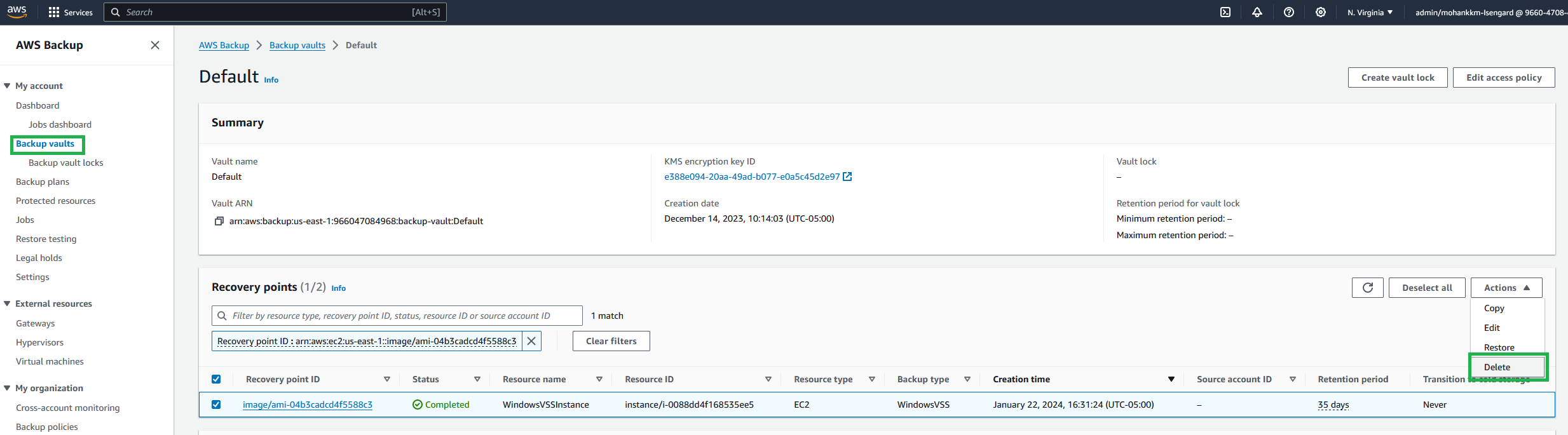Open Cross-account monitoring in sidebar

coord(67,408)
